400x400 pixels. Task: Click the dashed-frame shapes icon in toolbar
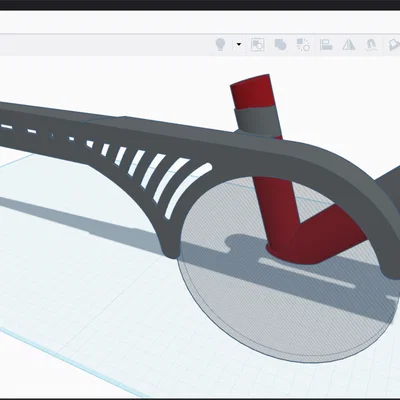coord(258,44)
